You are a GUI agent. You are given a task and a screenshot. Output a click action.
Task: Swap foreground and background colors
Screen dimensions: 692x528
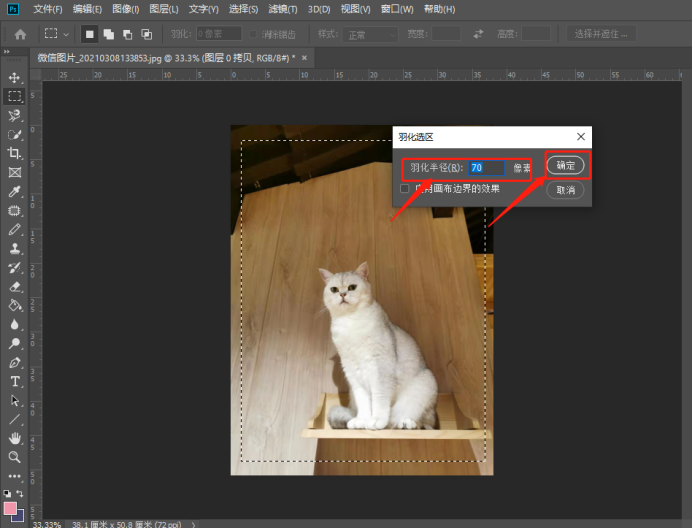20,493
